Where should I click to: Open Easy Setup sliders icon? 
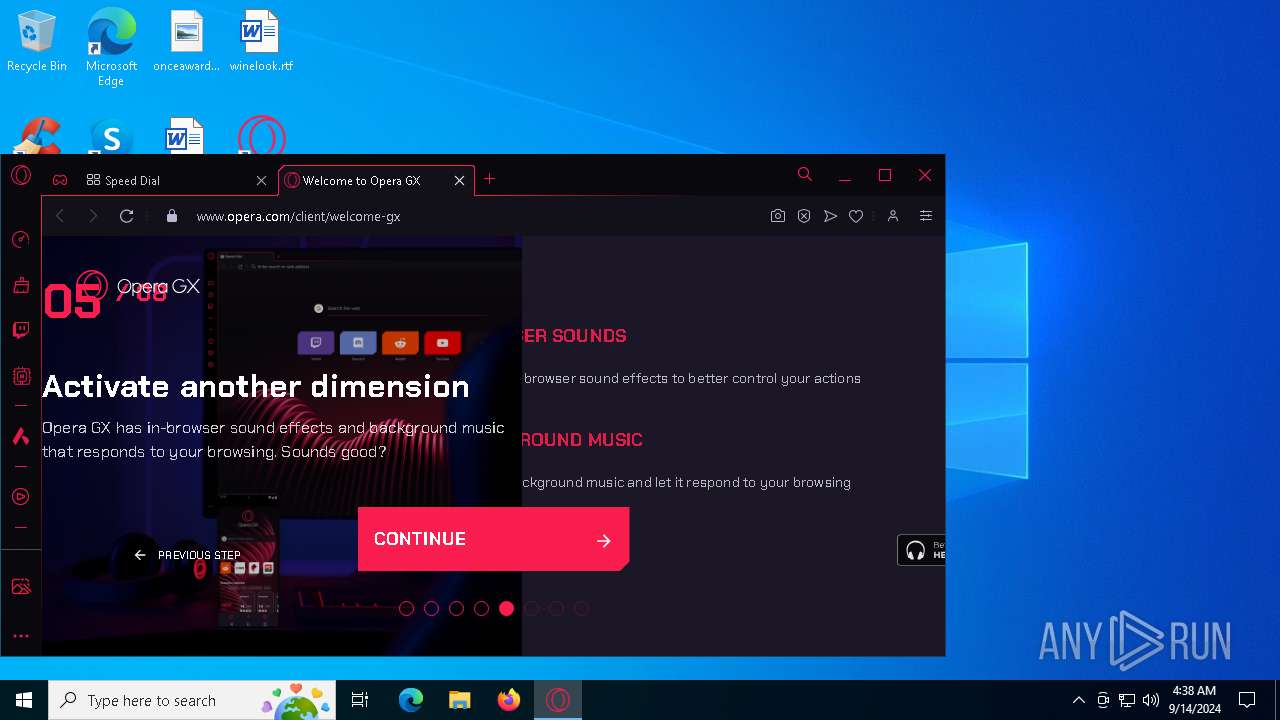[926, 216]
